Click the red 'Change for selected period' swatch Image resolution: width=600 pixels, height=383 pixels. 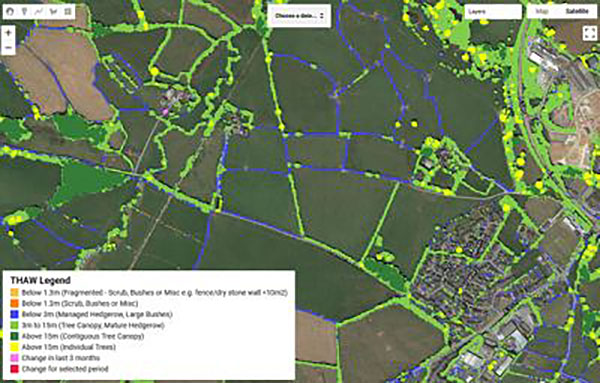pos(15,369)
